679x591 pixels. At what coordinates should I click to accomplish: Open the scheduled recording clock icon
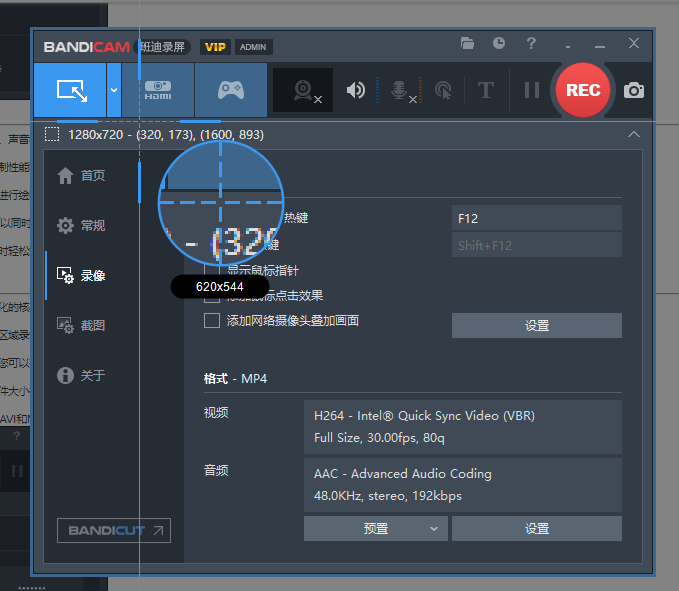tap(499, 43)
